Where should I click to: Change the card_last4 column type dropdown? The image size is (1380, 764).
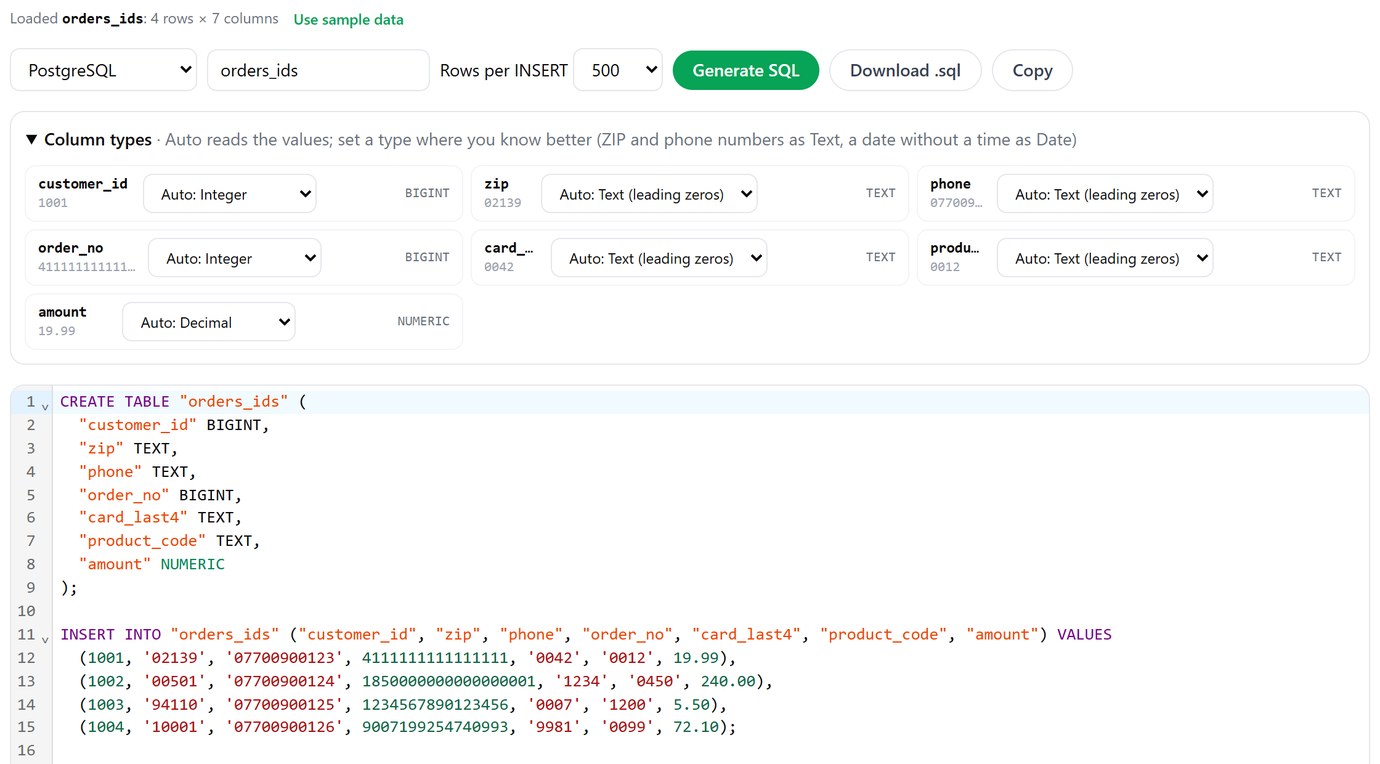pyautogui.click(x=659, y=258)
